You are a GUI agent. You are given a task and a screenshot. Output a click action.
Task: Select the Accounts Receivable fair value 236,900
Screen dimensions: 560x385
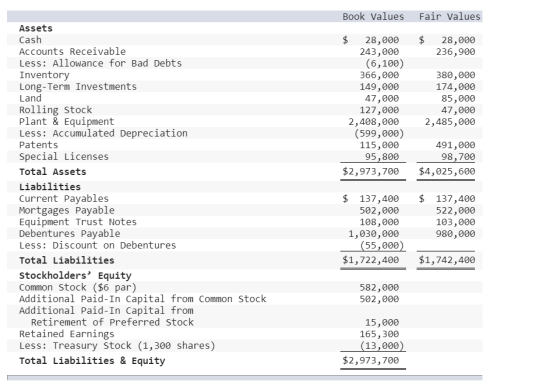pyautogui.click(x=455, y=52)
